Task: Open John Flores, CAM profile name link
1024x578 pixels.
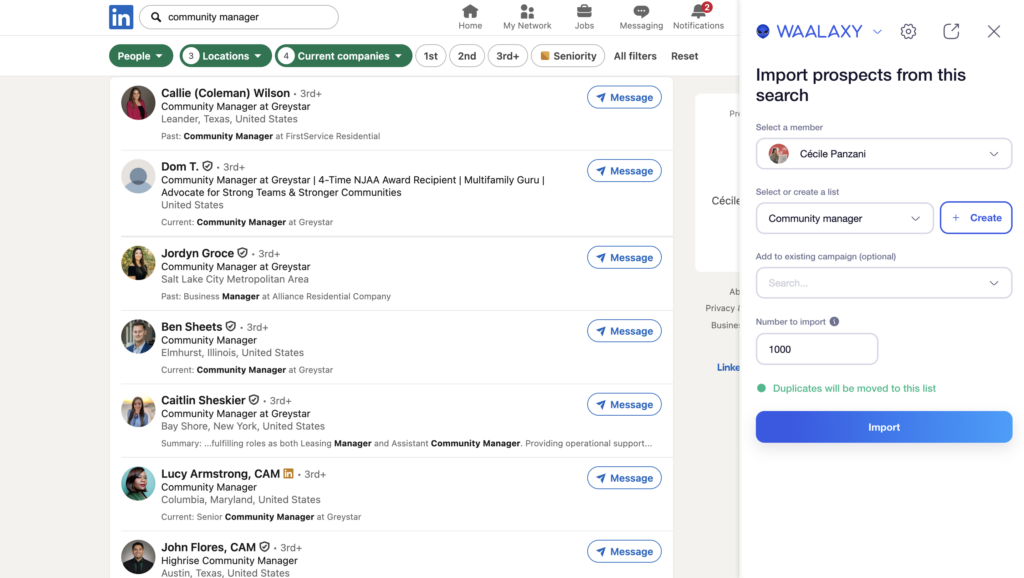Action: [x=208, y=547]
